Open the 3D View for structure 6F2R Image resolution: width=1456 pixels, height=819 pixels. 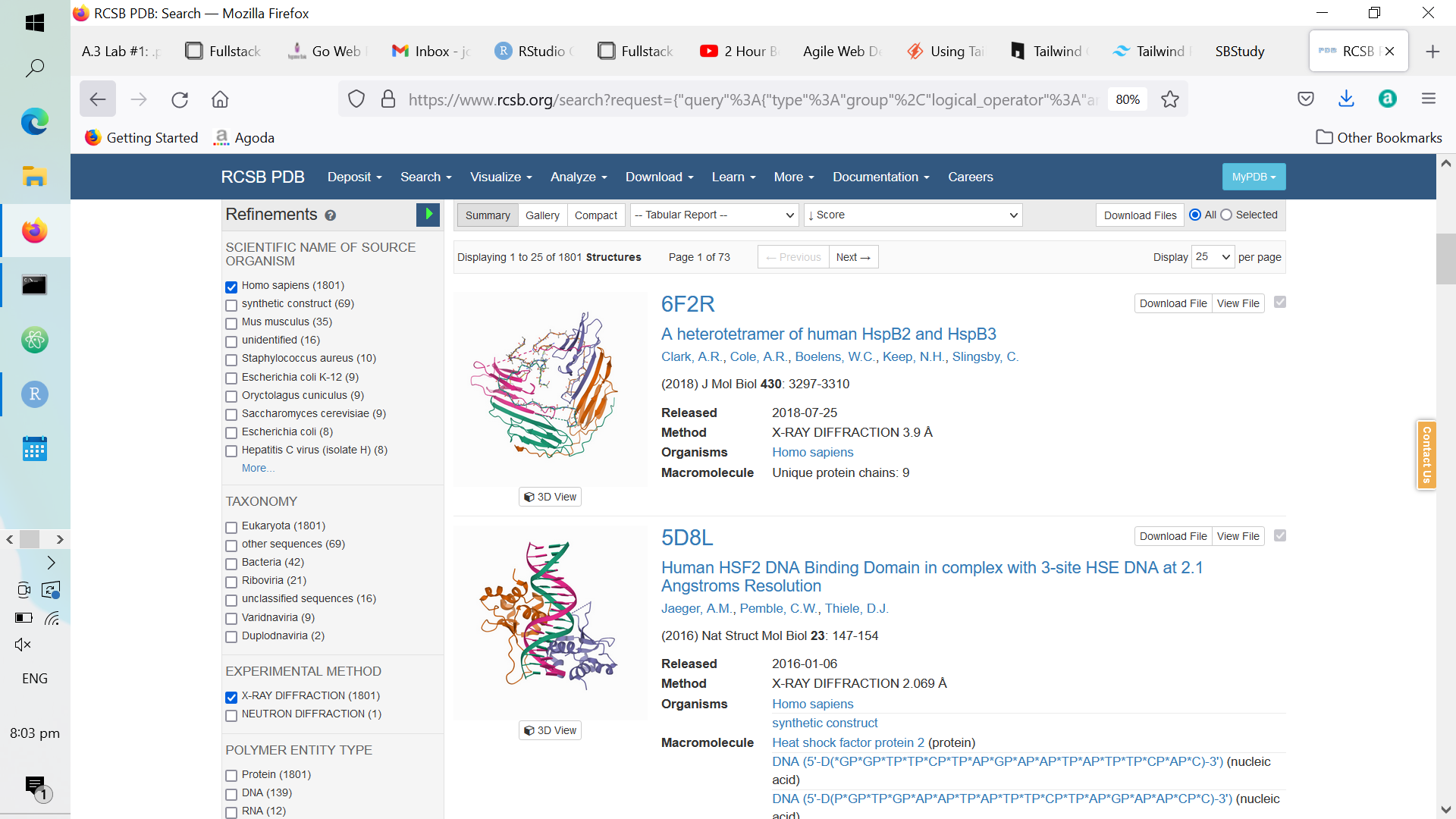[x=550, y=497]
